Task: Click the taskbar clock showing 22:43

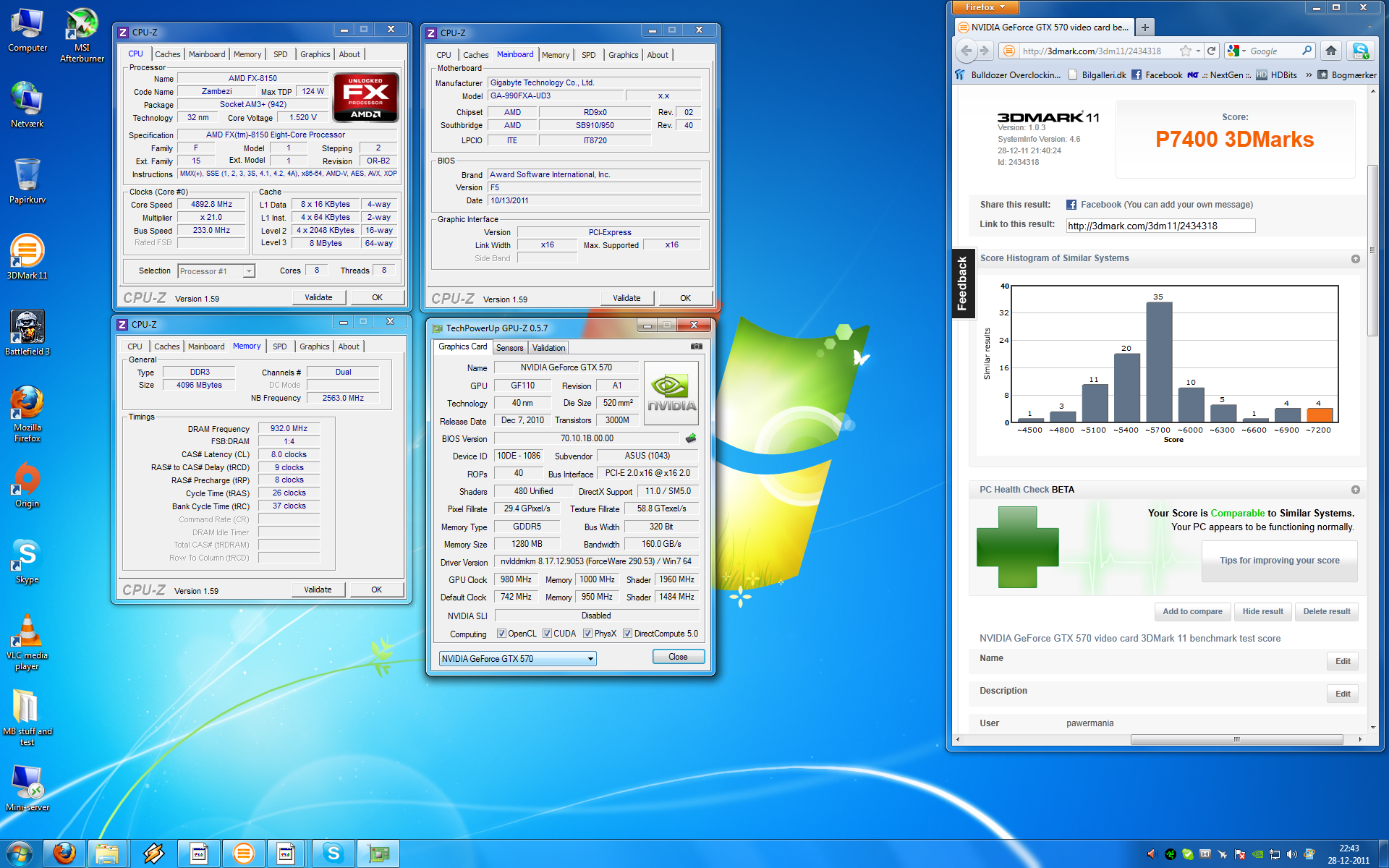Action: pos(1348,854)
